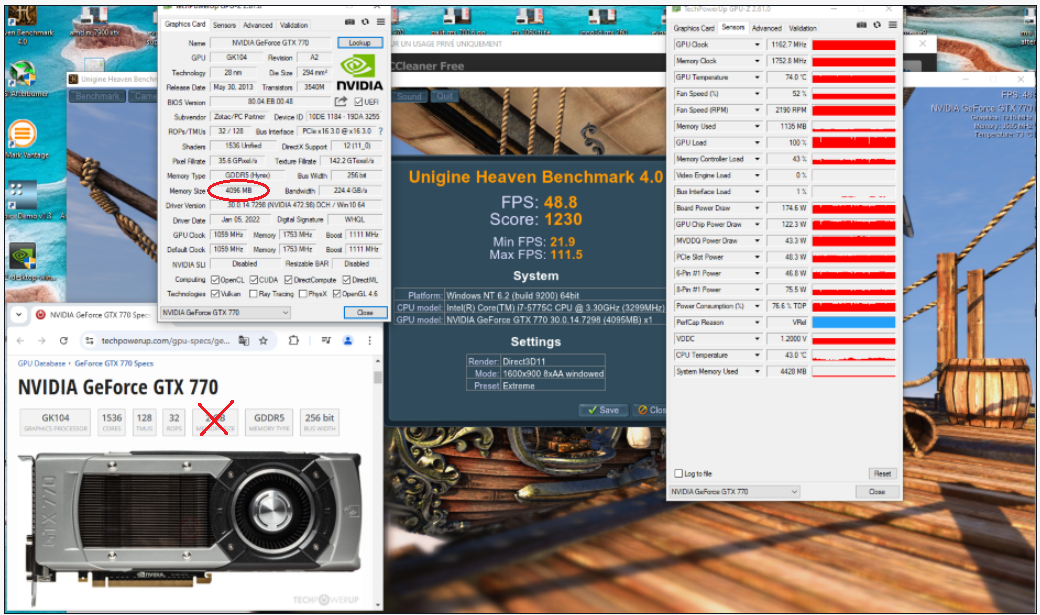Image resolution: width=1040 pixels, height=615 pixels.
Task: Click screenshot camera icon in GPU-Z Sensors window
Action: pos(862,25)
